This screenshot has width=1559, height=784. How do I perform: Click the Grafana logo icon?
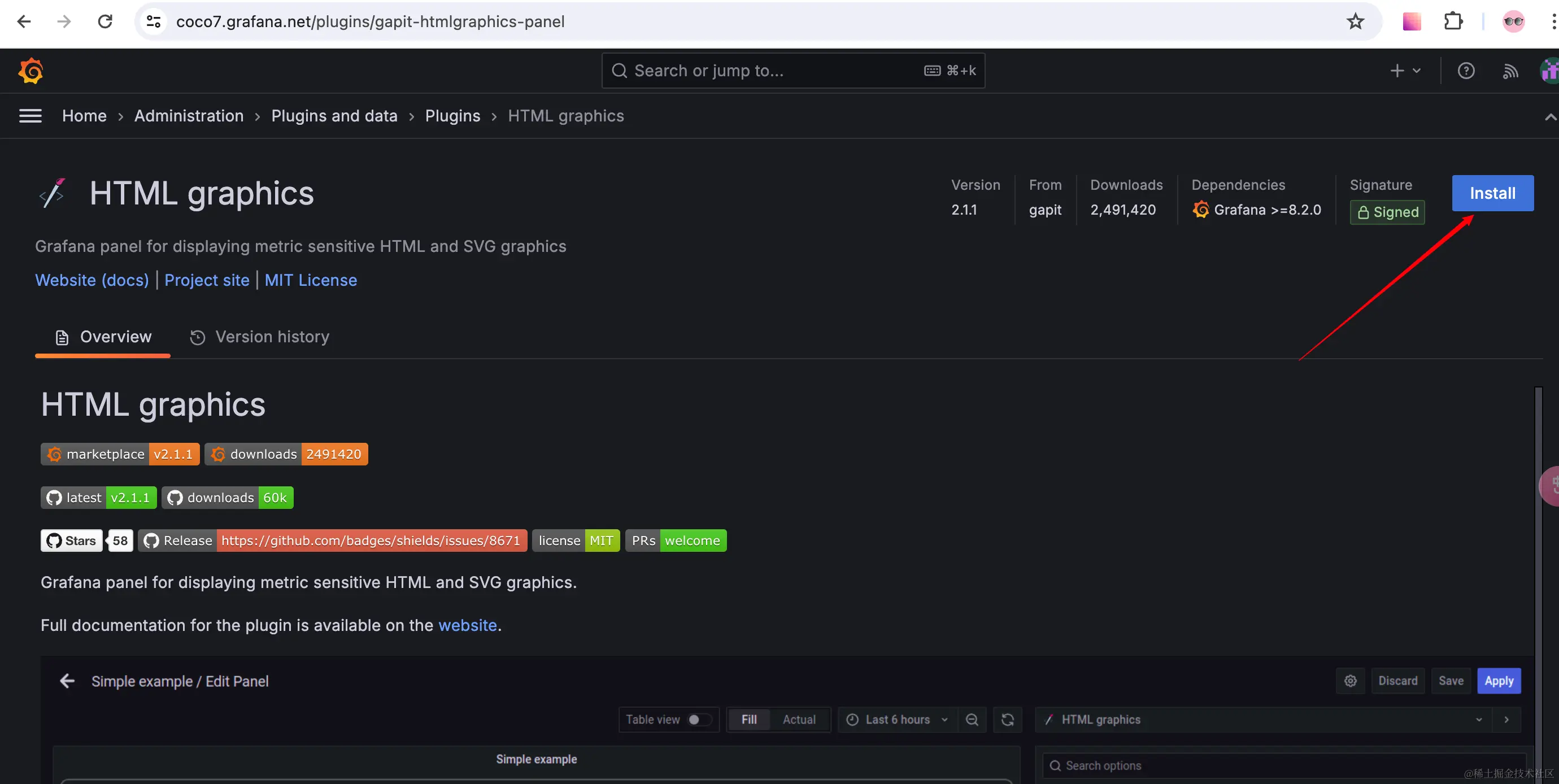click(x=31, y=71)
